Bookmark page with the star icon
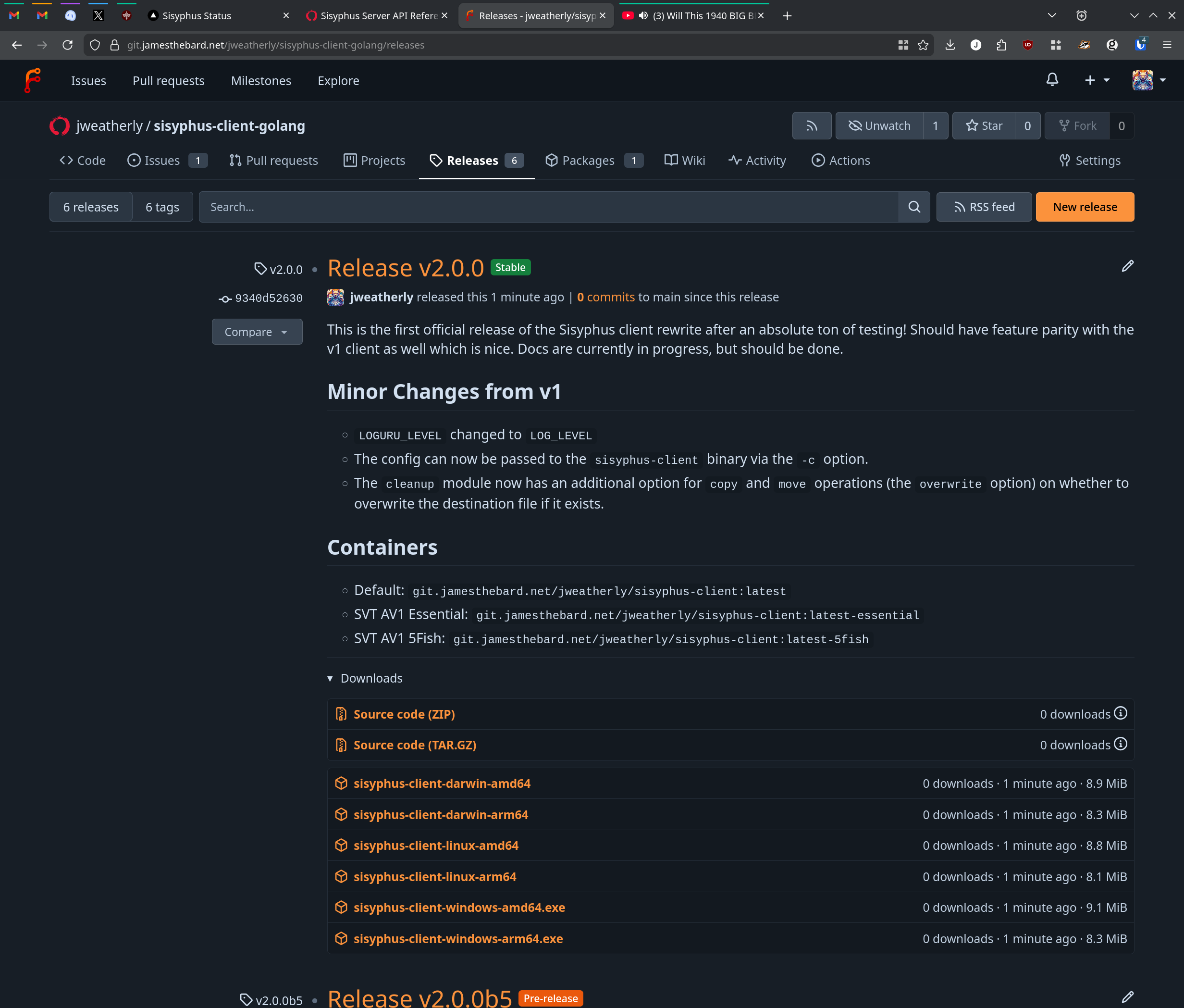1184x1008 pixels. [923, 45]
